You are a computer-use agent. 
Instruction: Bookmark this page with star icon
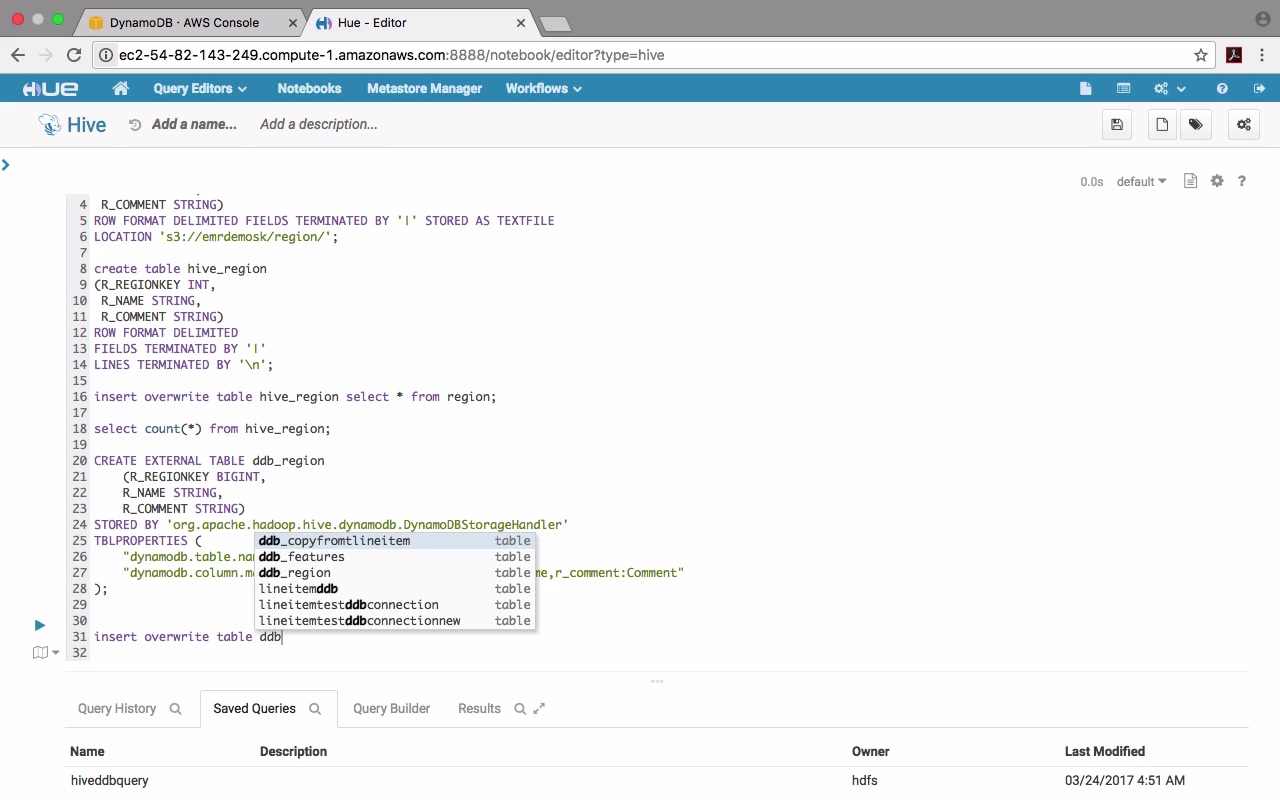1201,55
